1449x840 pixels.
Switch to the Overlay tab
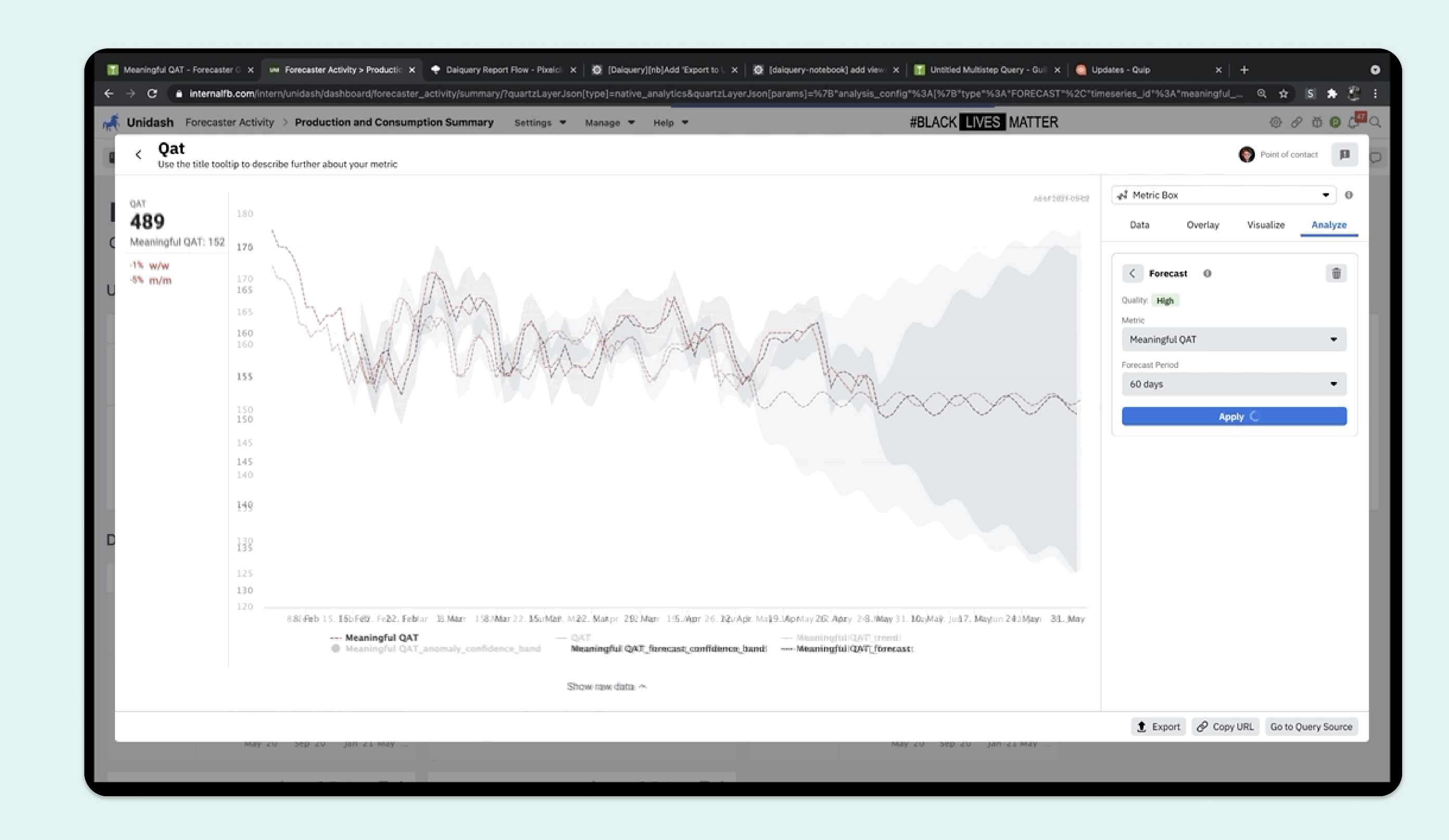pyautogui.click(x=1202, y=225)
